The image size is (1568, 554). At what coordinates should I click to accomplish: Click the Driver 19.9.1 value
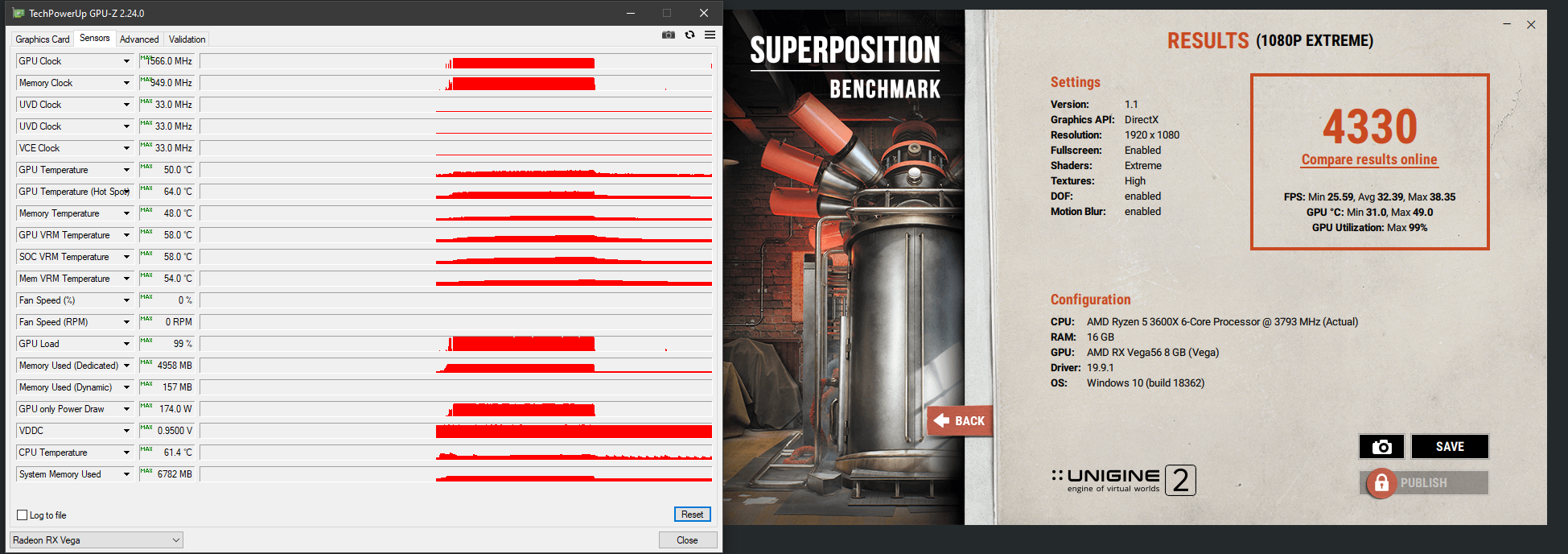pyautogui.click(x=1101, y=368)
